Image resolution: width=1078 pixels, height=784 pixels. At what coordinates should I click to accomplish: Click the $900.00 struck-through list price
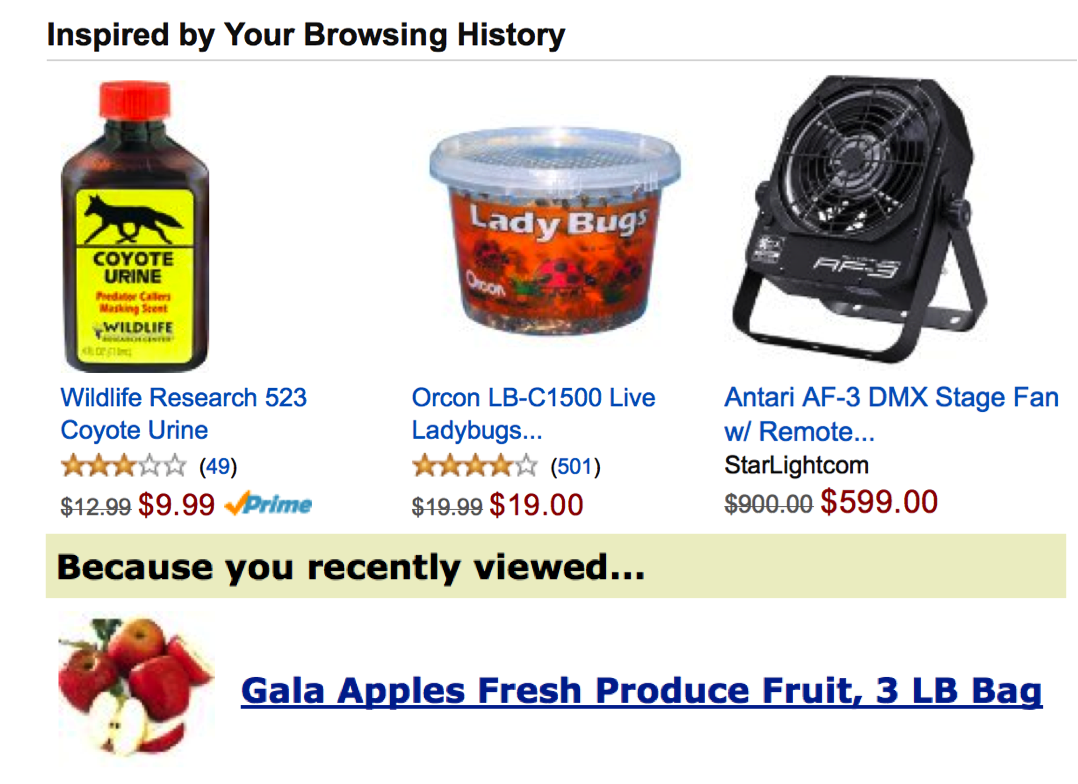coord(769,504)
